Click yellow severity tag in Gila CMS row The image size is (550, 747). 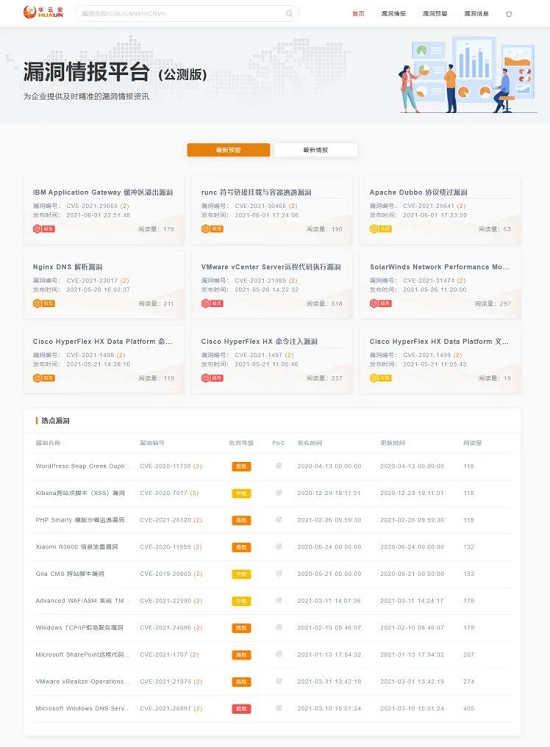click(x=241, y=574)
